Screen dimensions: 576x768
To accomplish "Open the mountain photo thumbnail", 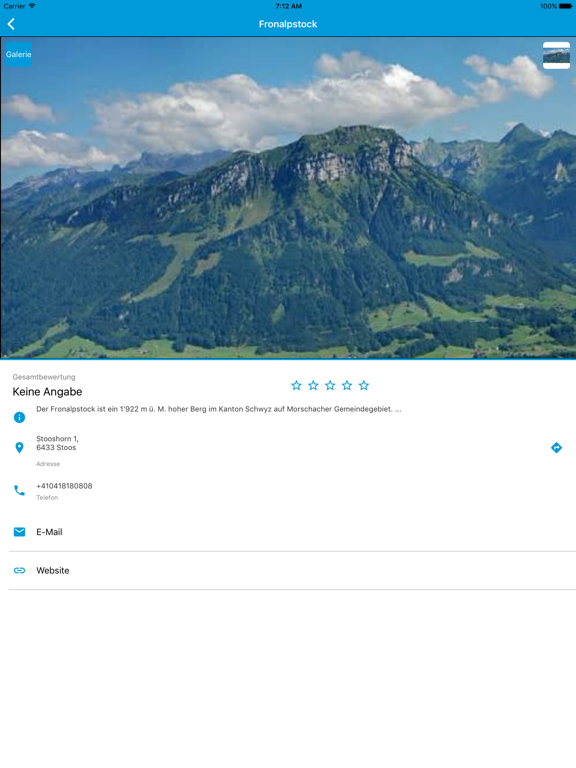I will click(x=556, y=55).
